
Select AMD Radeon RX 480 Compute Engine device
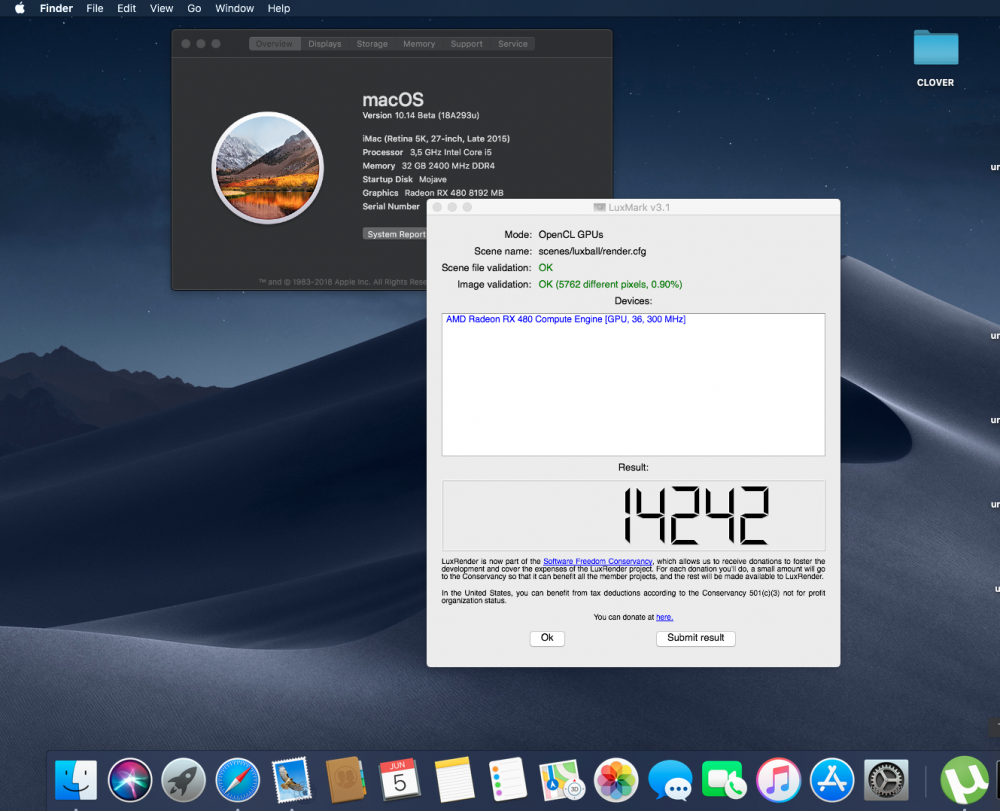click(566, 319)
